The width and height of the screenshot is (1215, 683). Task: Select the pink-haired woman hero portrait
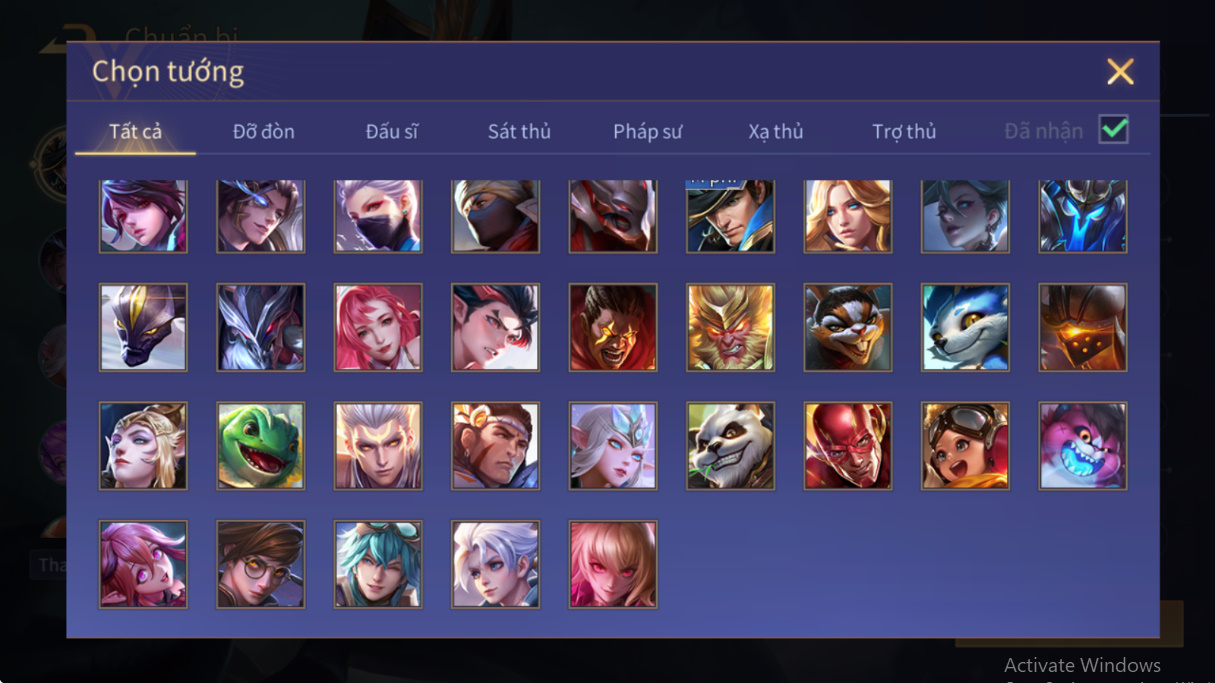point(378,327)
